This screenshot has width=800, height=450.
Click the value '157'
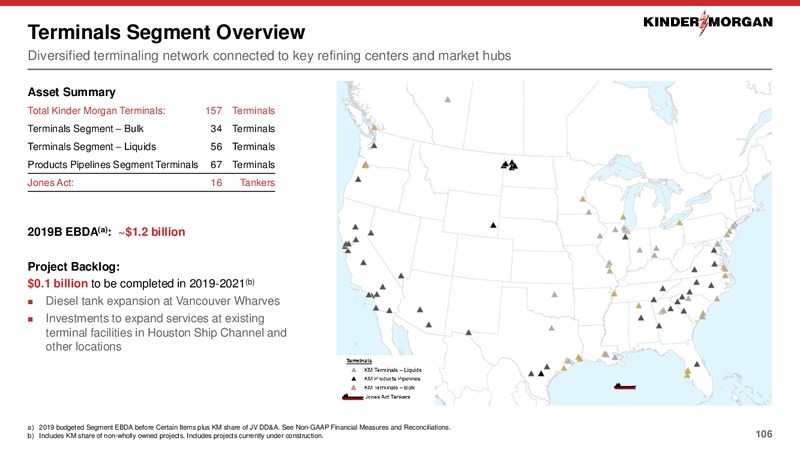point(214,111)
